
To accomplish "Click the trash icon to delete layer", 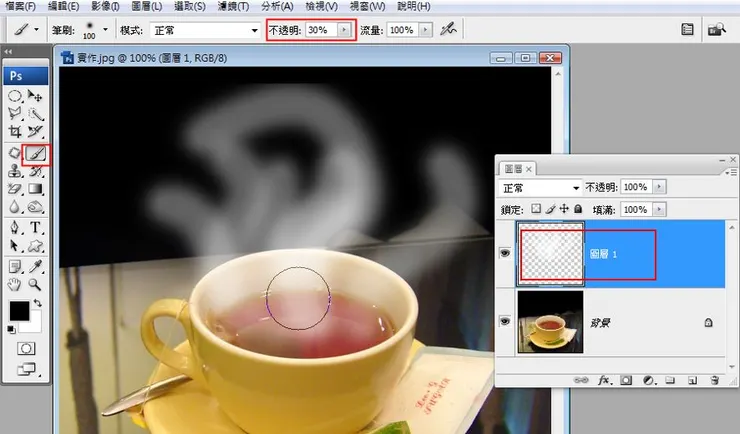I will coord(714,380).
